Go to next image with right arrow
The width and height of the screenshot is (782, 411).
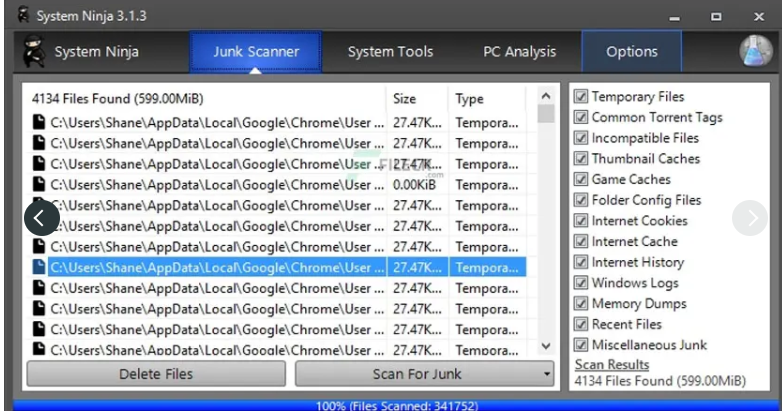[750, 218]
